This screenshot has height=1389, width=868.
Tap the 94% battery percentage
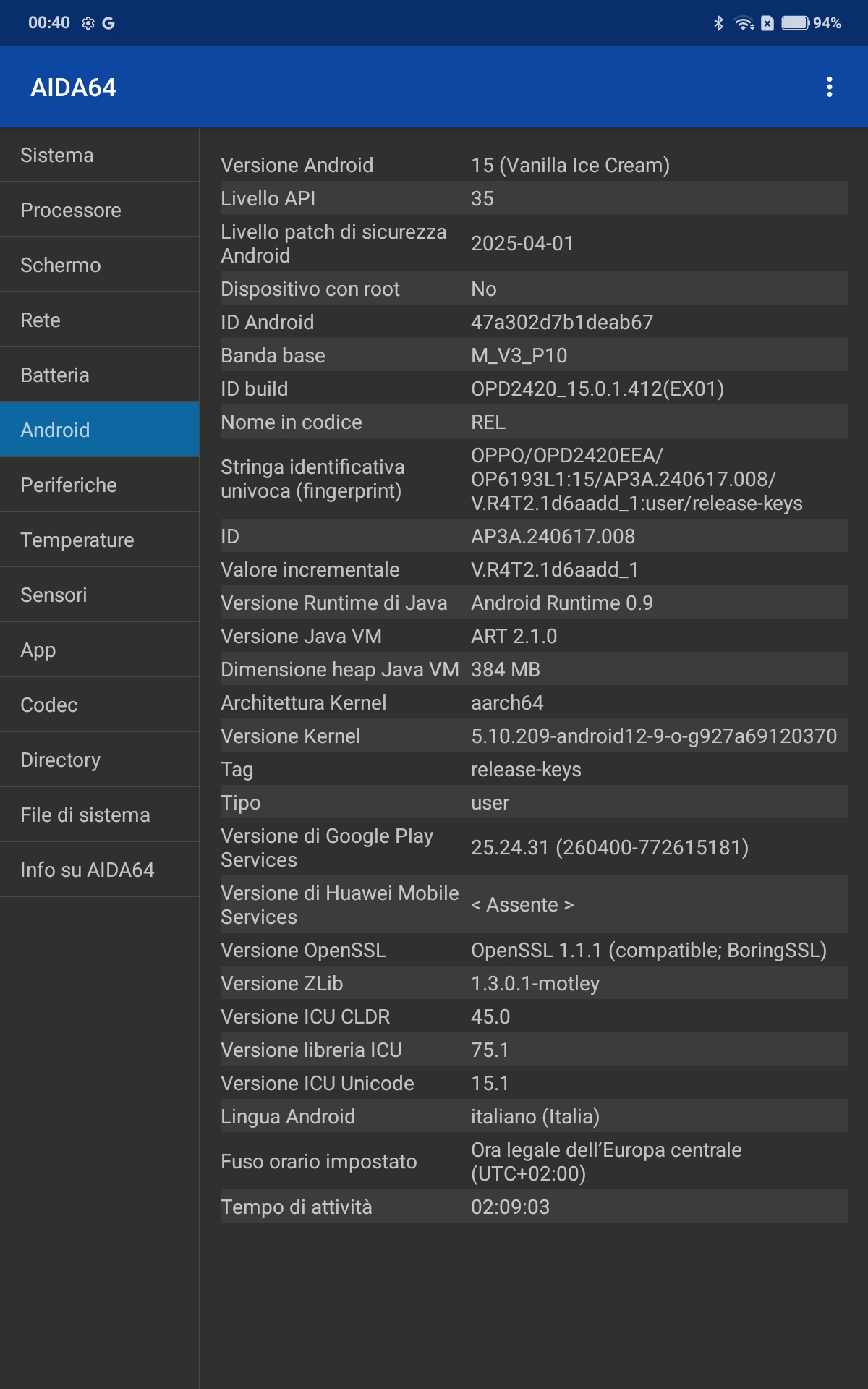(x=827, y=23)
